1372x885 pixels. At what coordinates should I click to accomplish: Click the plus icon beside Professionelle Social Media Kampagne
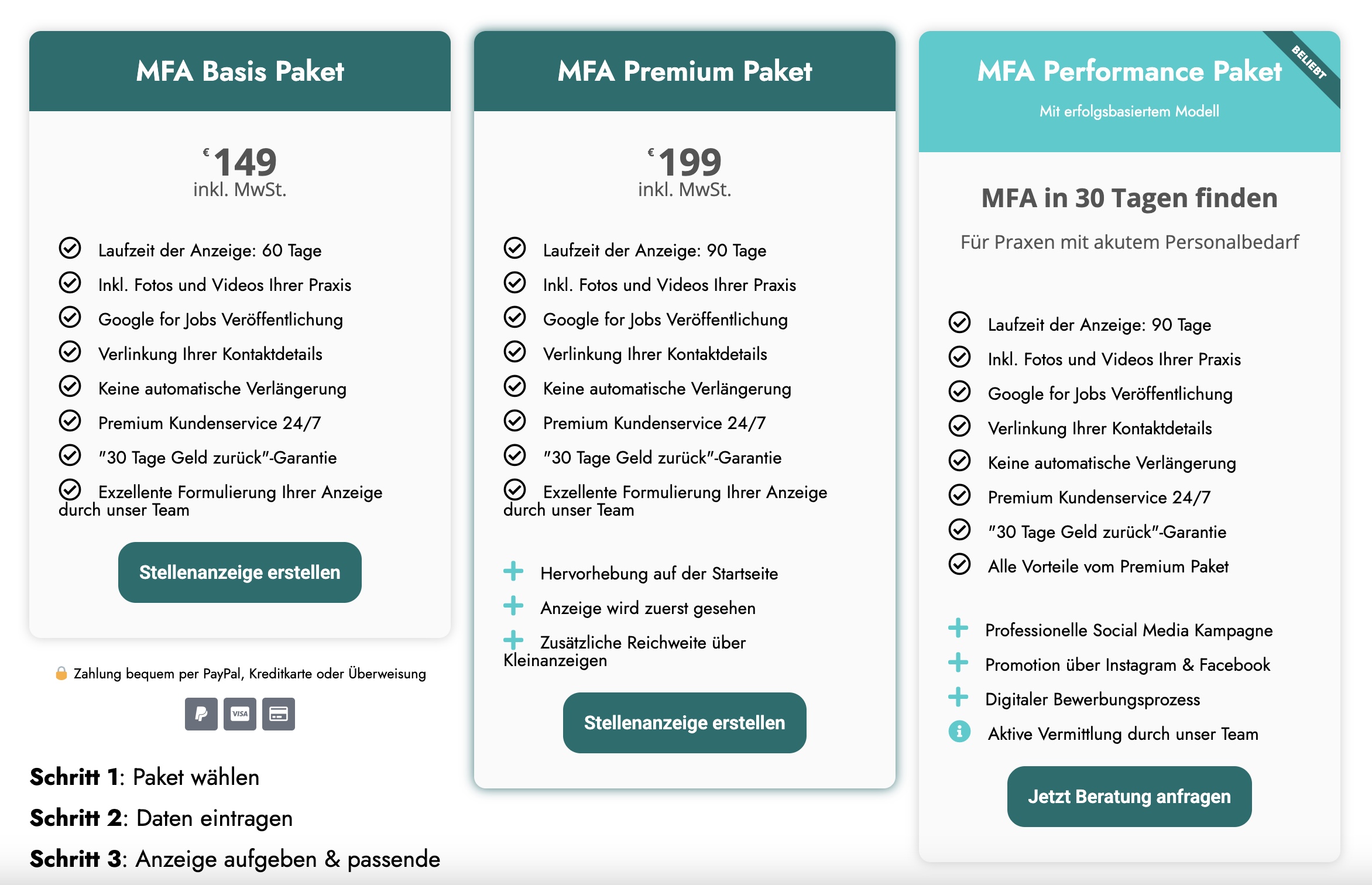958,628
